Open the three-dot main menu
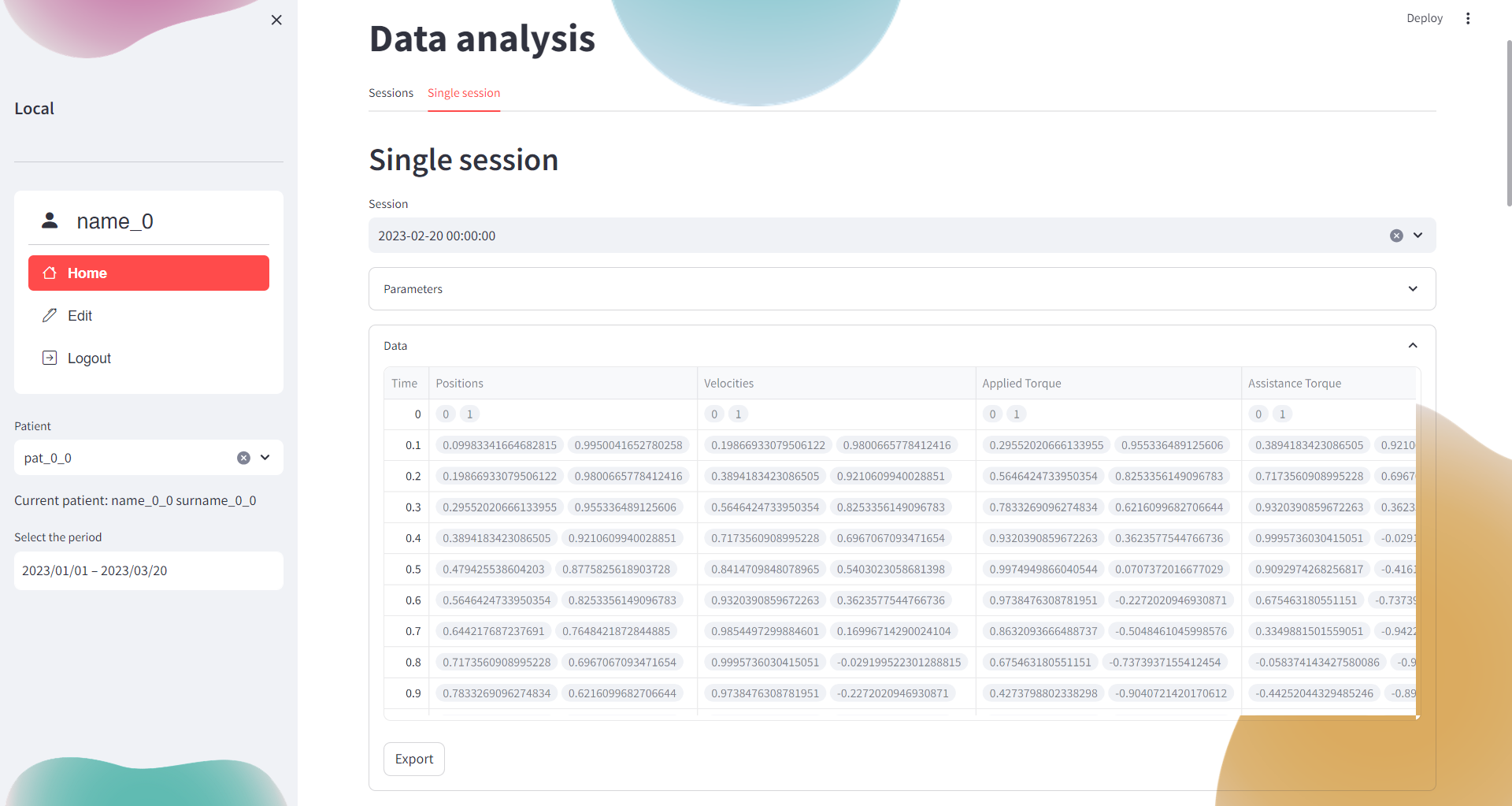The height and width of the screenshot is (806, 1512). (x=1467, y=18)
